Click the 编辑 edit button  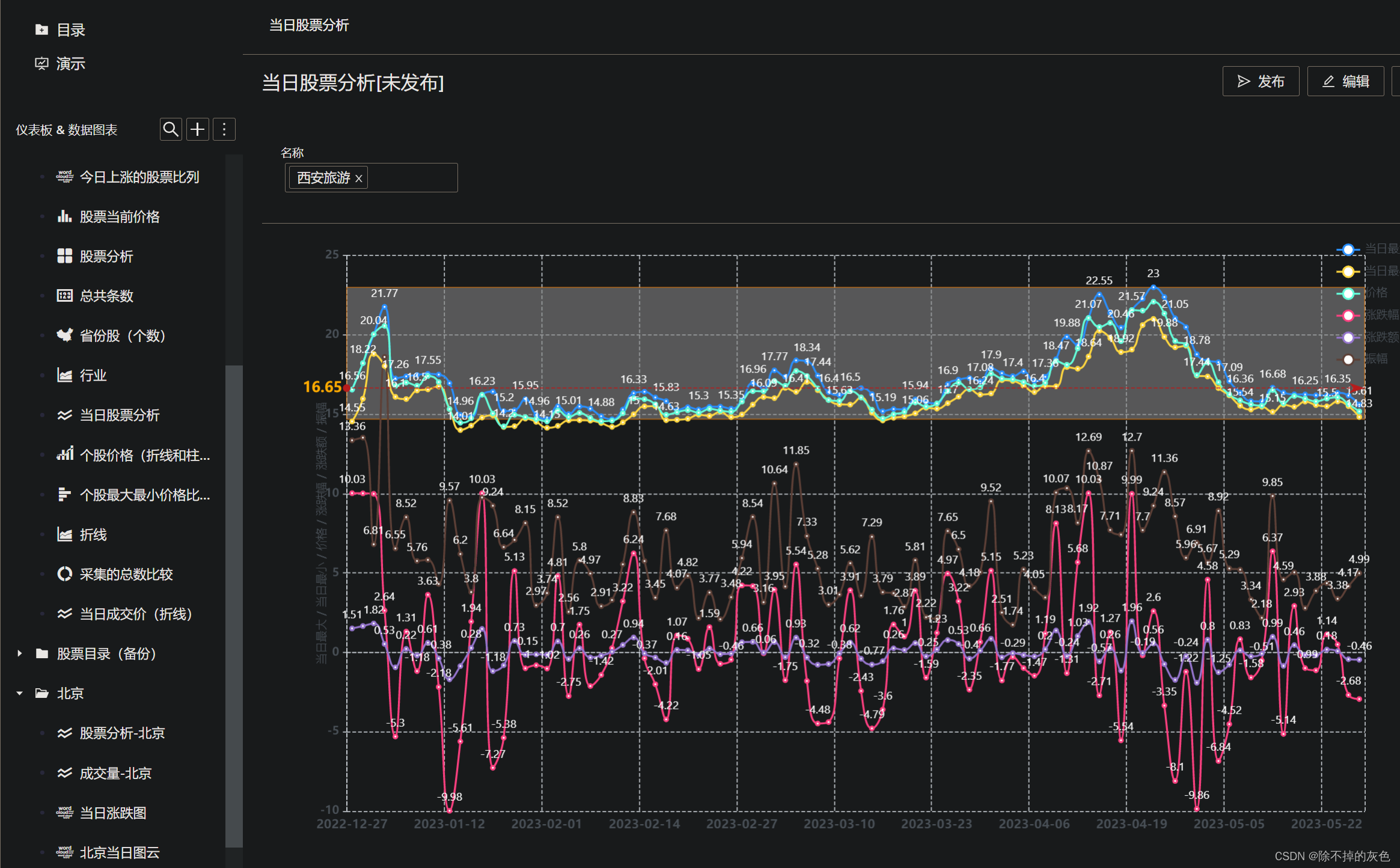tap(1345, 81)
